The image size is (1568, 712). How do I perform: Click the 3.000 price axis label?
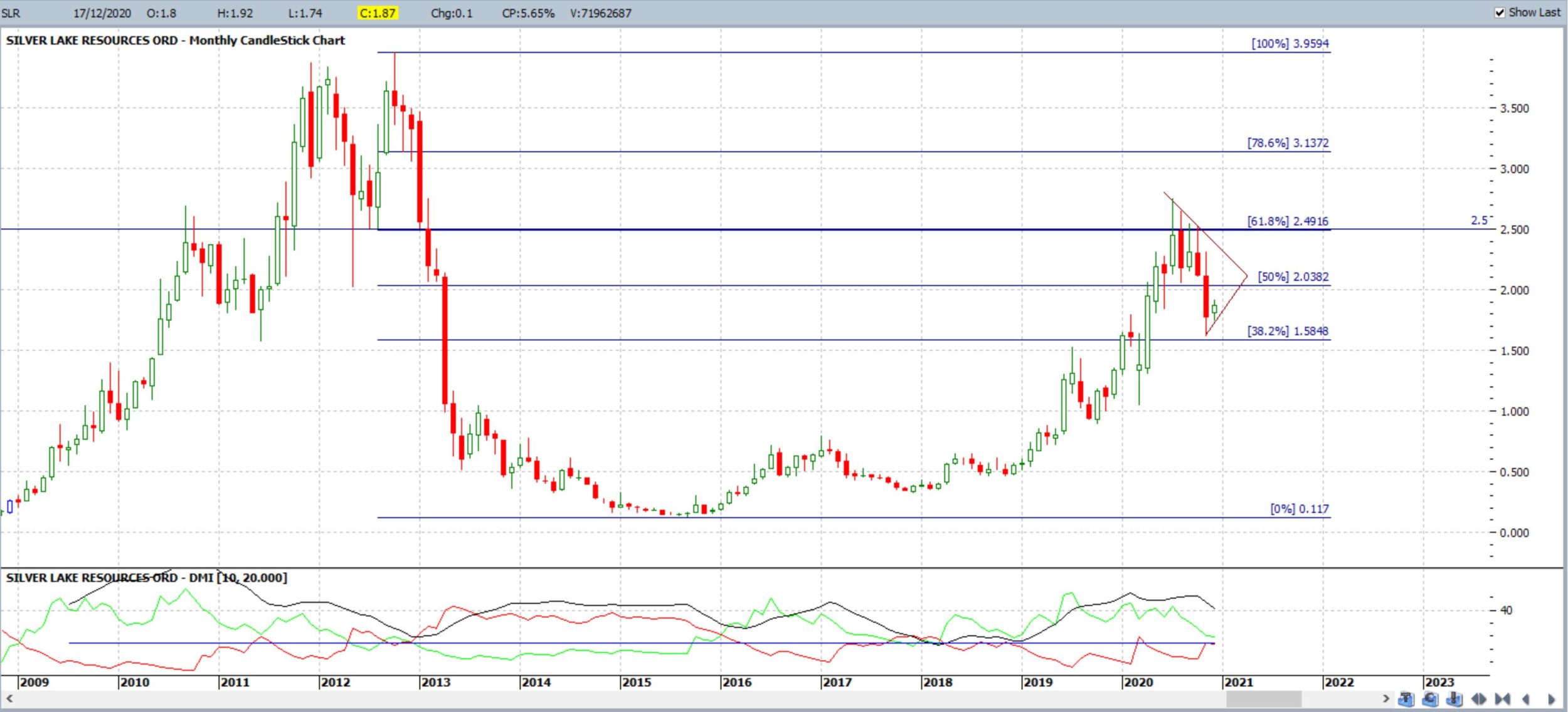click(x=1514, y=169)
